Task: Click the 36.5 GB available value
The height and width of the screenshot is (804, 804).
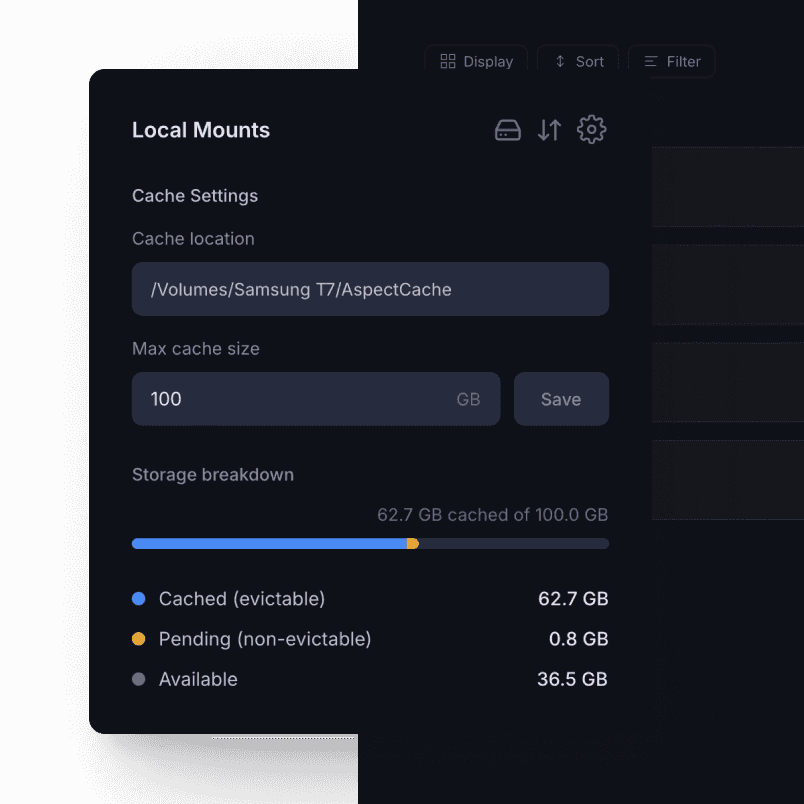Action: (x=572, y=679)
